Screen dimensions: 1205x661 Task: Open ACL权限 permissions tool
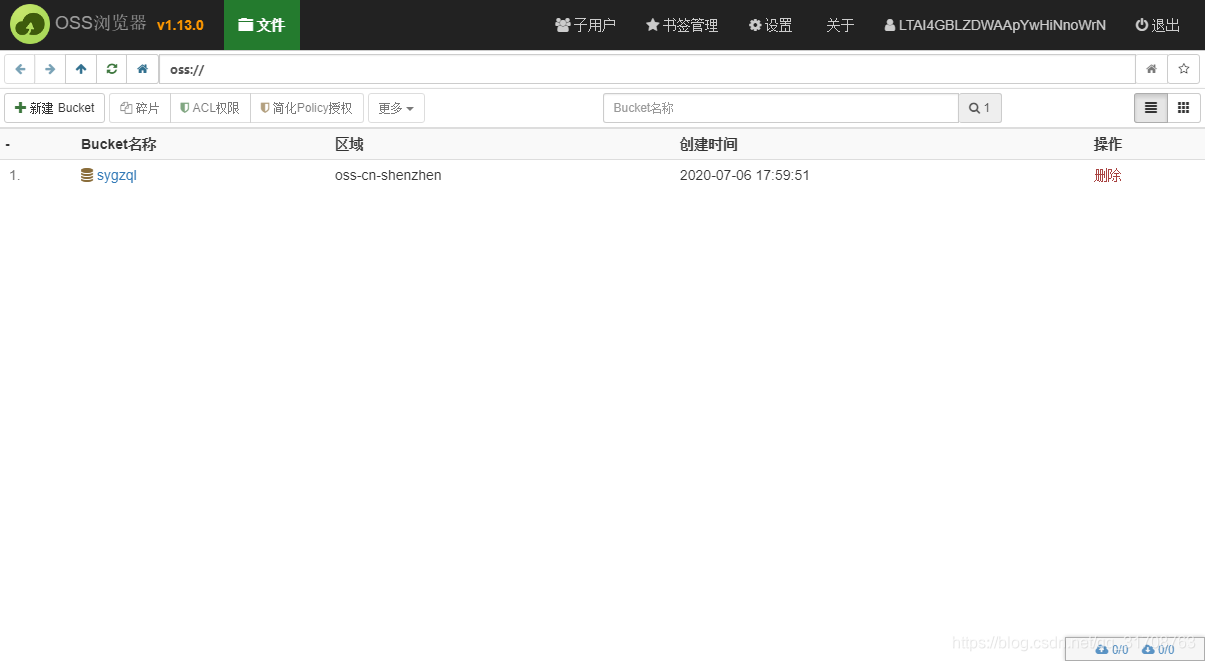[209, 107]
